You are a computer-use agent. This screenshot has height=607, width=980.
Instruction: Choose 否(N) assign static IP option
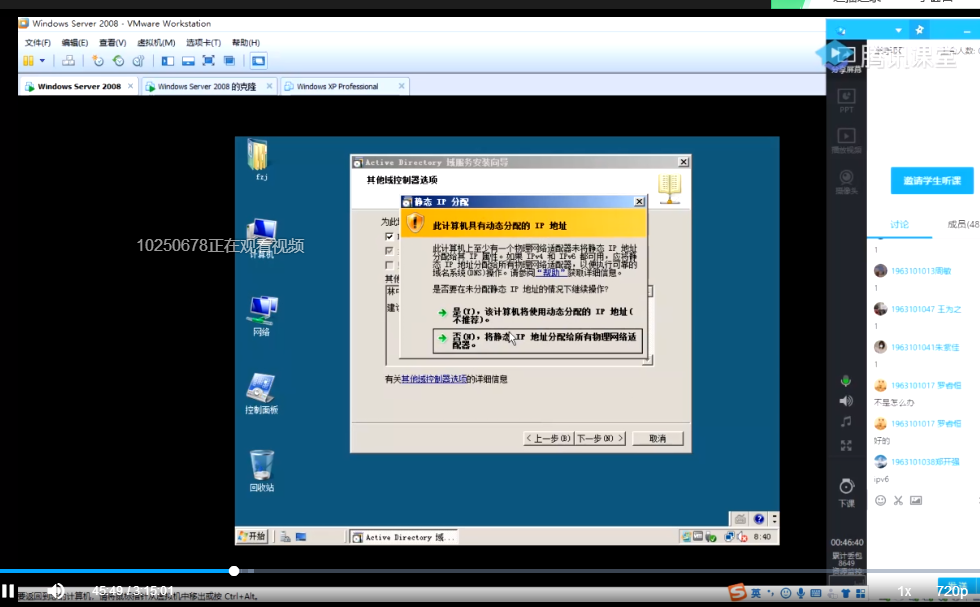[538, 341]
